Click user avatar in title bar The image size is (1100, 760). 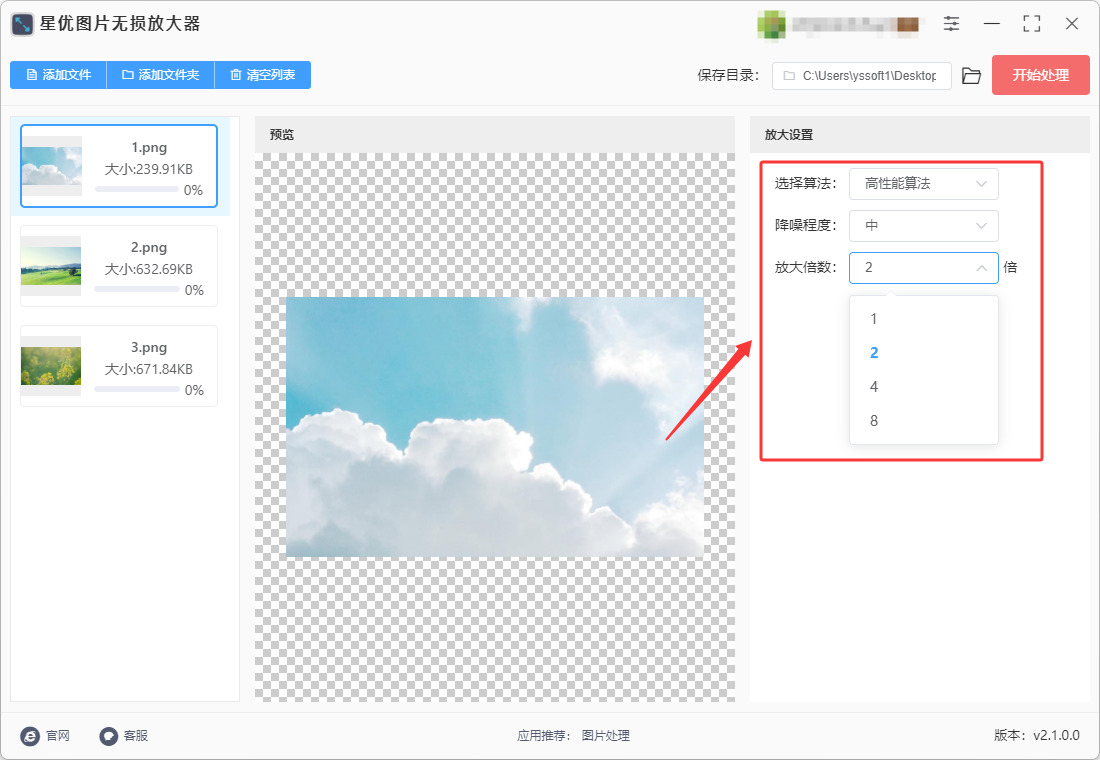point(771,25)
